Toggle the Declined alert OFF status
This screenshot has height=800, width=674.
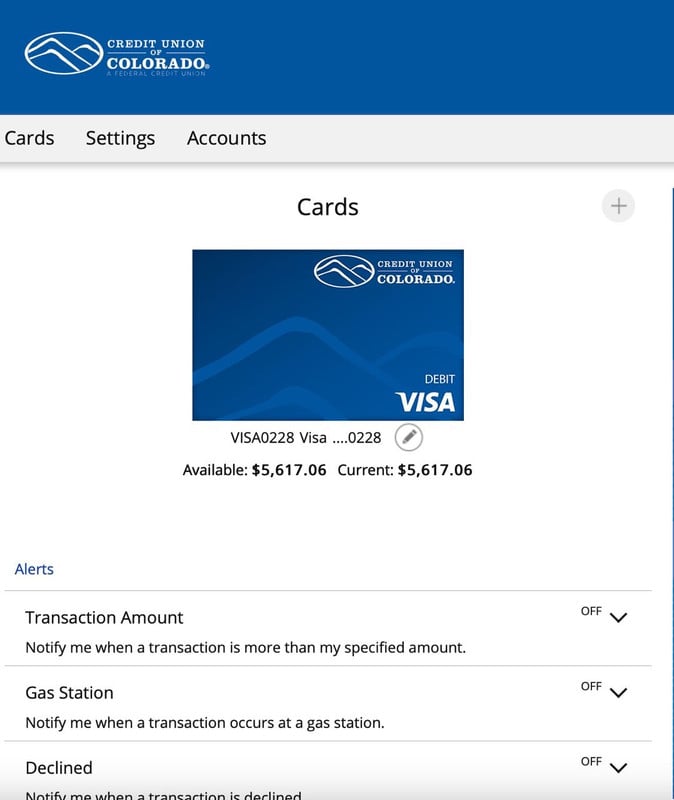coord(591,761)
